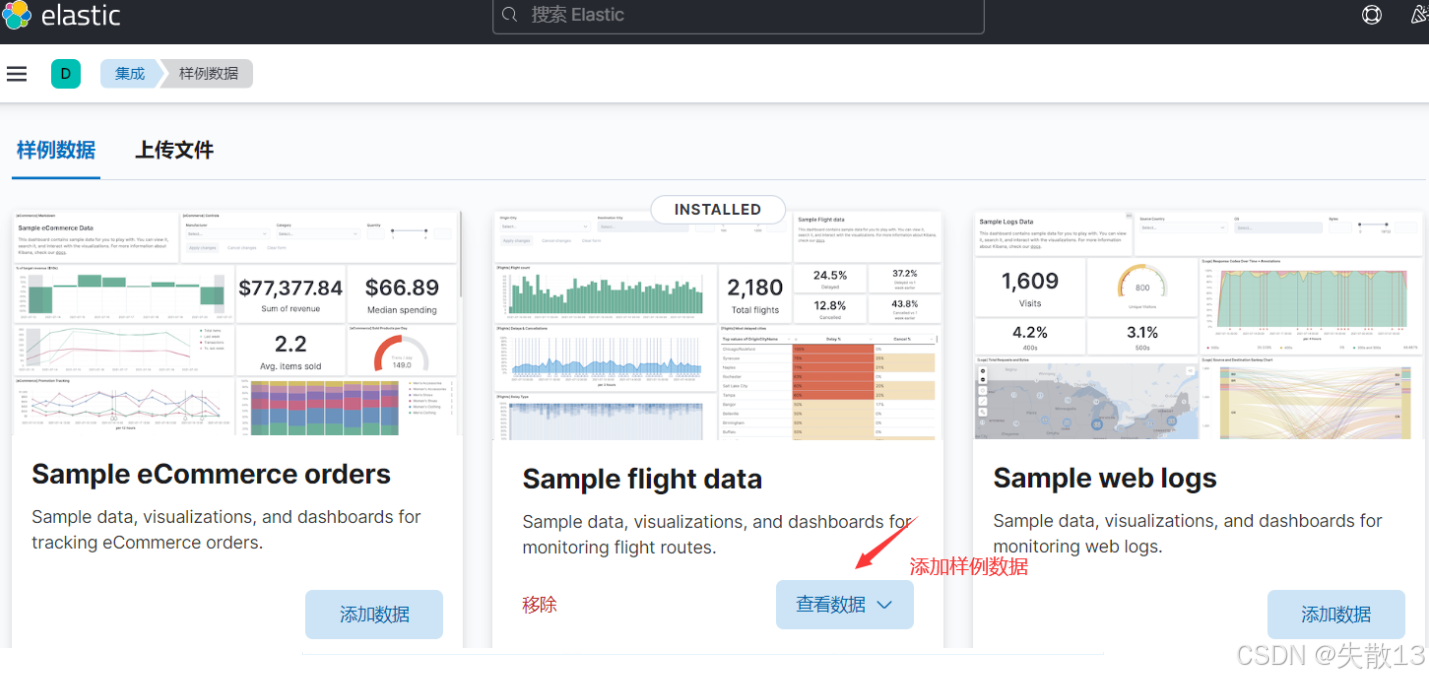Open the web logs dashboard preview thumbnail
Screen dimensions: 1429x681
[1198, 325]
